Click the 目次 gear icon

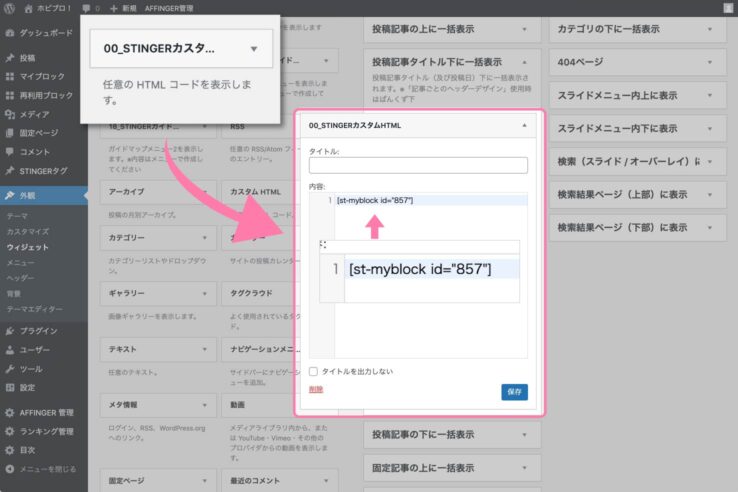(x=10, y=450)
